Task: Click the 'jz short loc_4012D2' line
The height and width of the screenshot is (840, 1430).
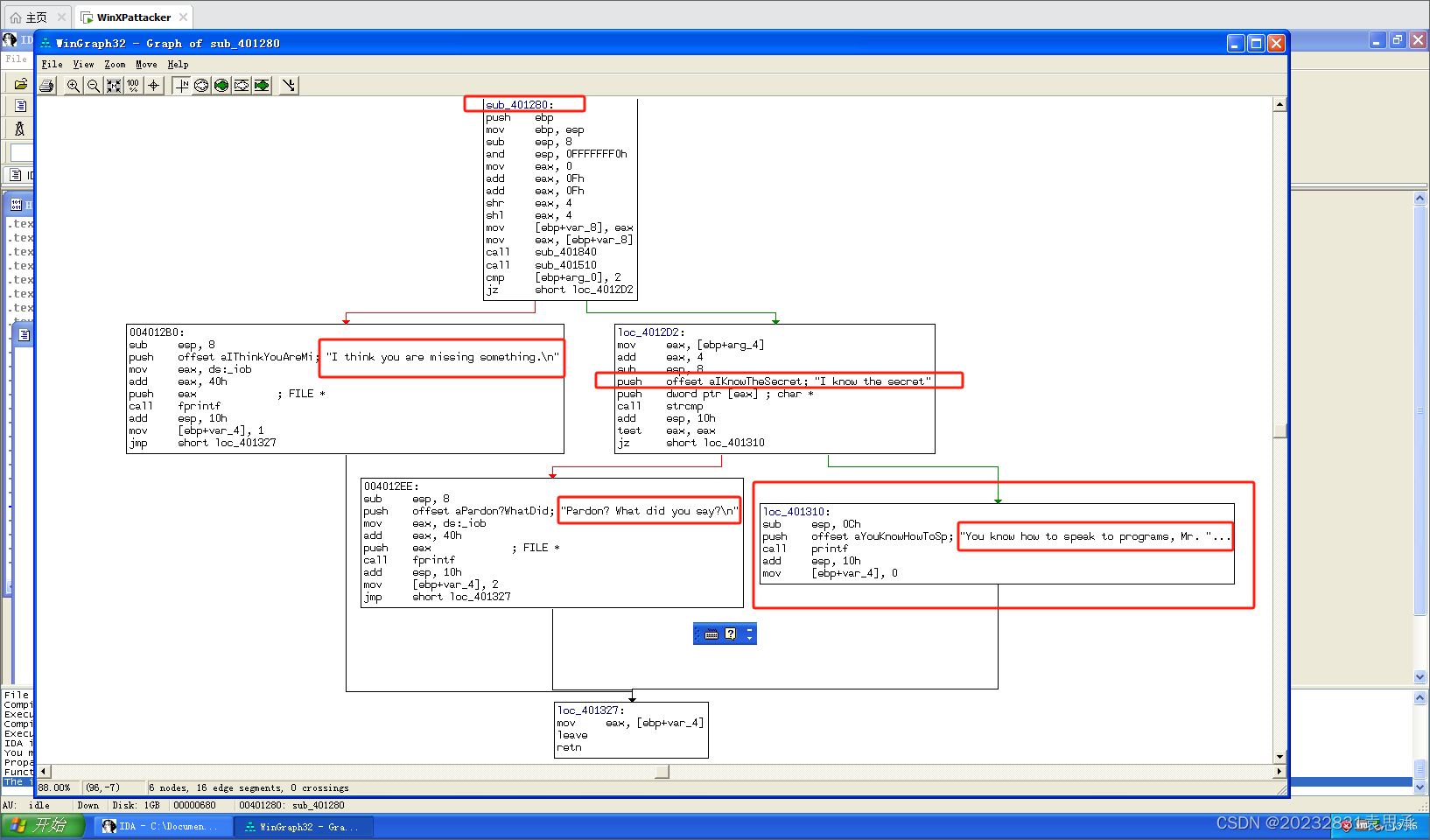Action: [560, 290]
